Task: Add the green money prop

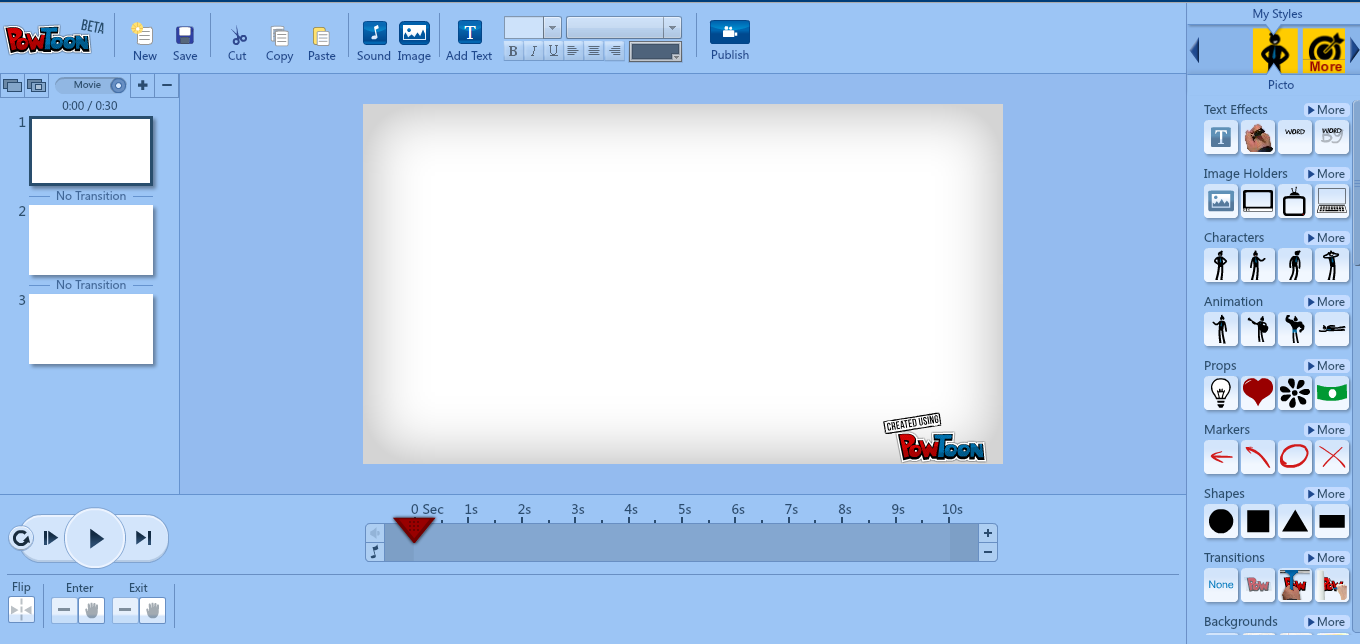Action: 1332,394
